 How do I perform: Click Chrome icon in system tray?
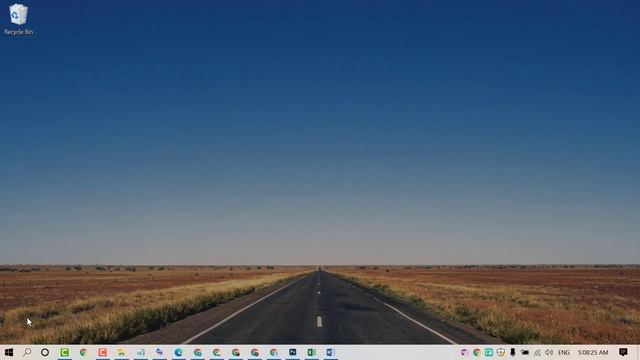[x=476, y=352]
